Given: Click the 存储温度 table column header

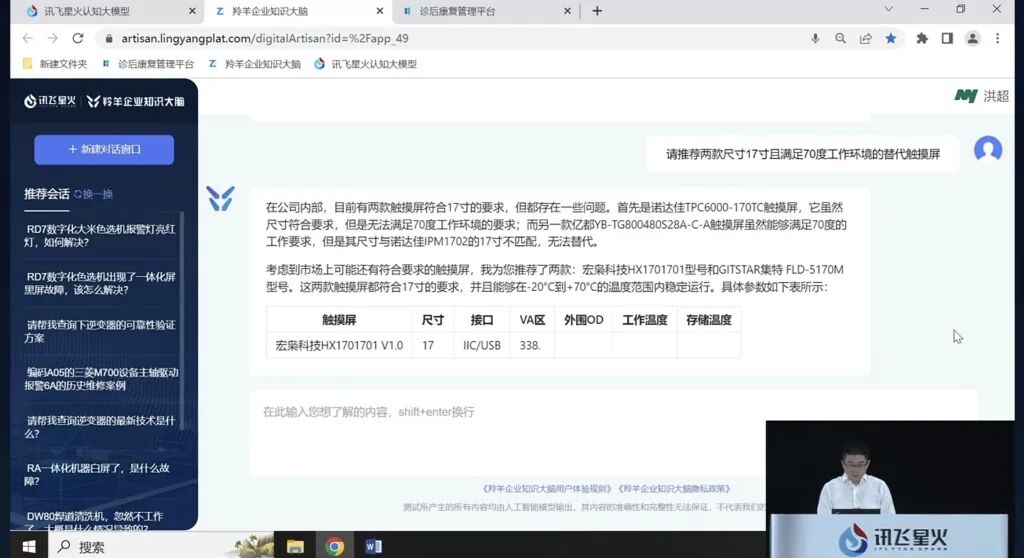Looking at the screenshot, I should point(709,320).
